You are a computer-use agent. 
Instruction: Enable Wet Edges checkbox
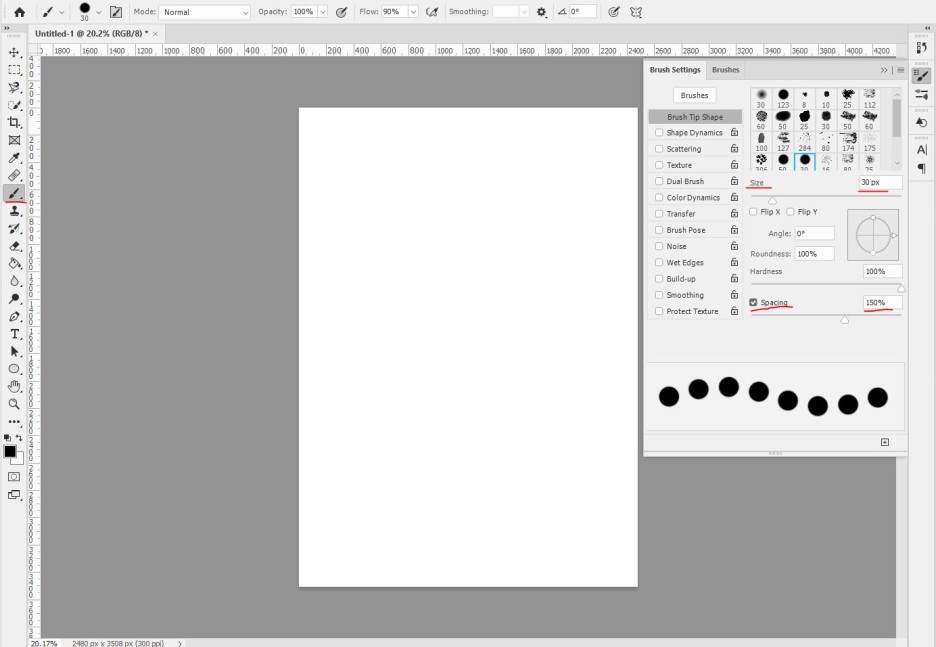(x=659, y=262)
